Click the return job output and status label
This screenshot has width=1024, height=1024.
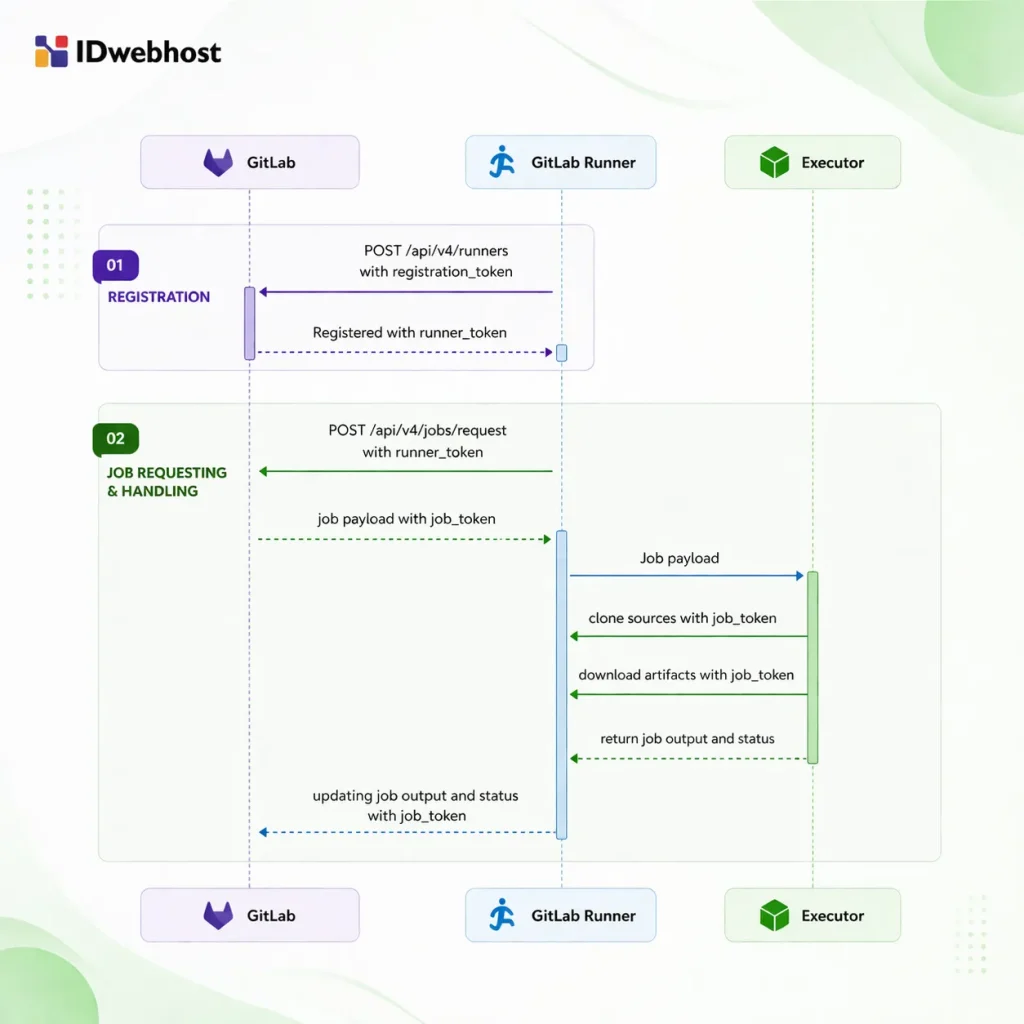click(687, 739)
